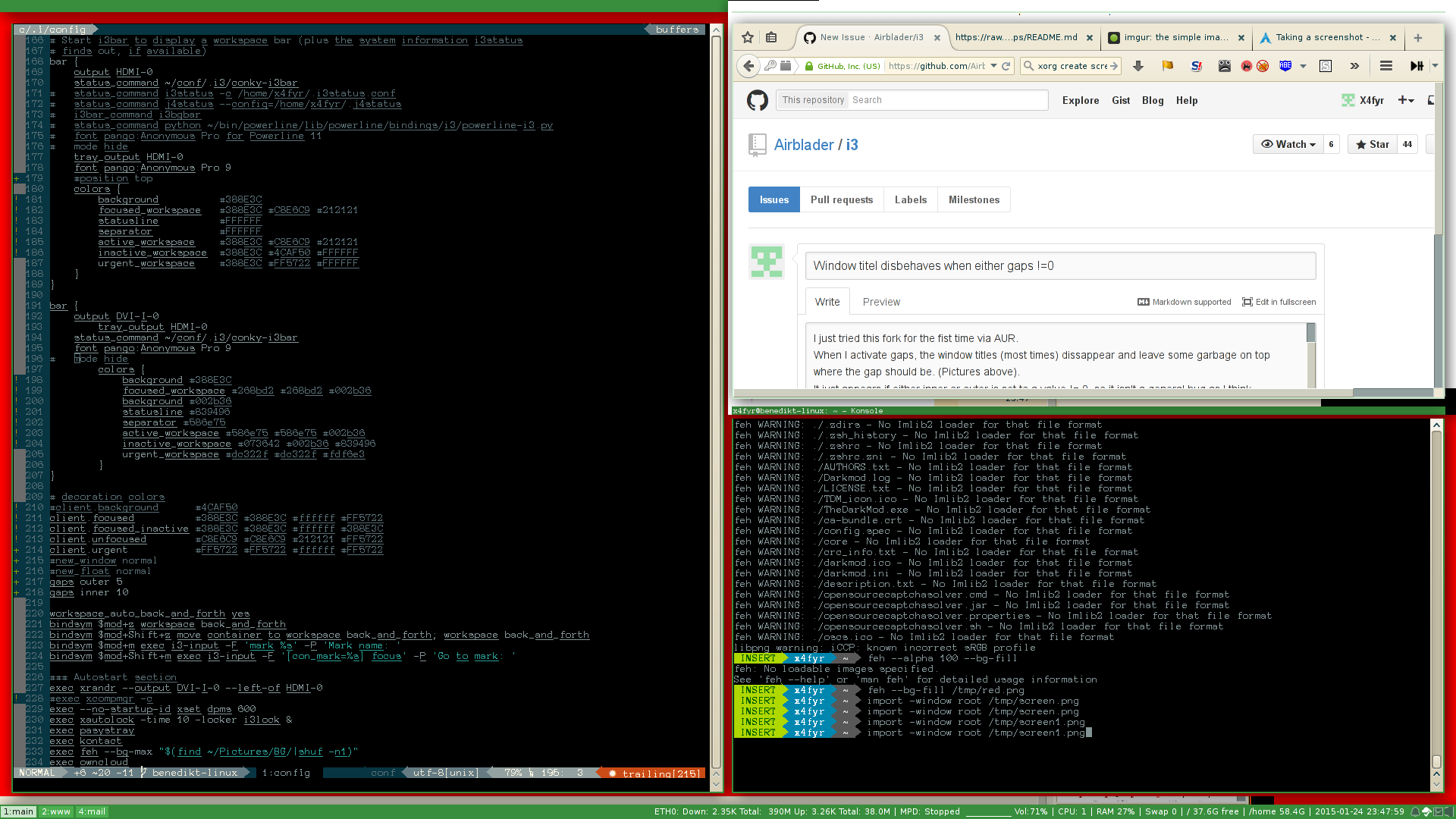The height and width of the screenshot is (819, 1456).
Task: Click the Konsole window vertical scrollbar
Action: pos(1436,604)
